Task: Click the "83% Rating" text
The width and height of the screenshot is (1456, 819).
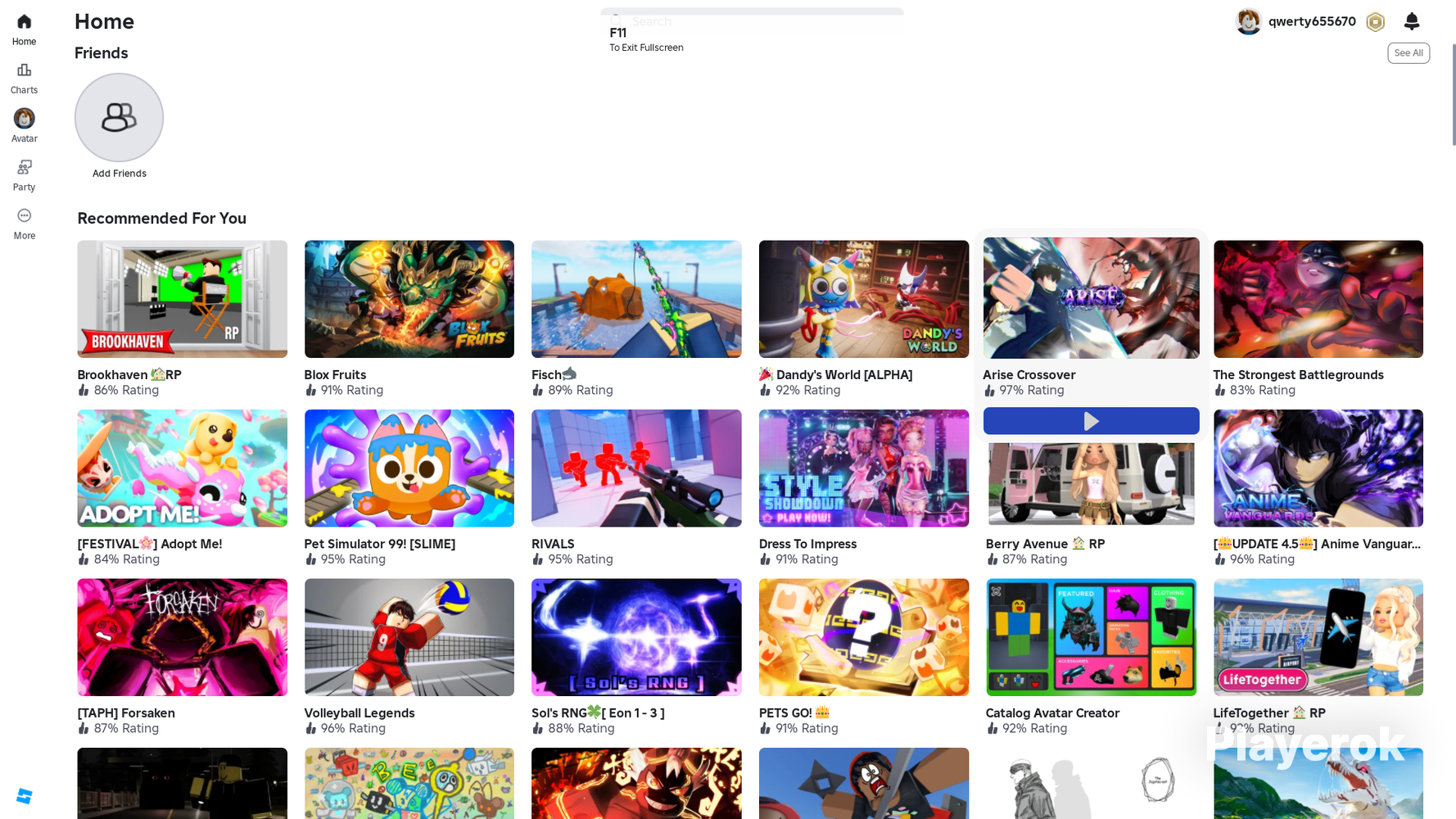Action: coord(1263,390)
